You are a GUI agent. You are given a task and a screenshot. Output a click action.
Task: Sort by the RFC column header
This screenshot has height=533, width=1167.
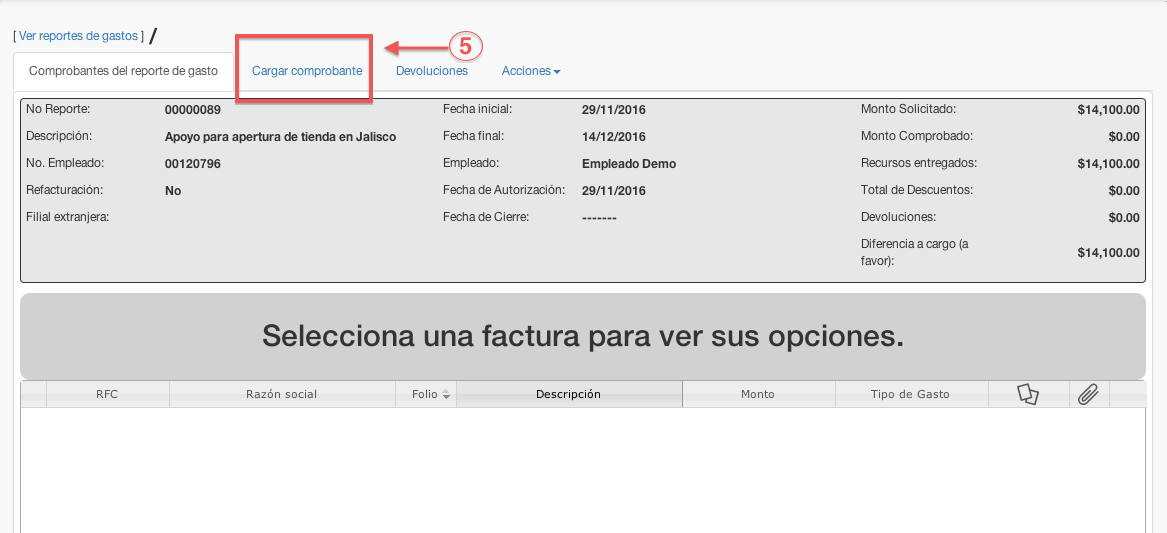point(107,395)
